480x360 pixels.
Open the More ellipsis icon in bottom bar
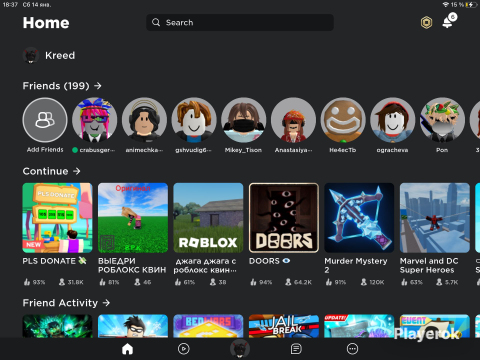pos(352,349)
